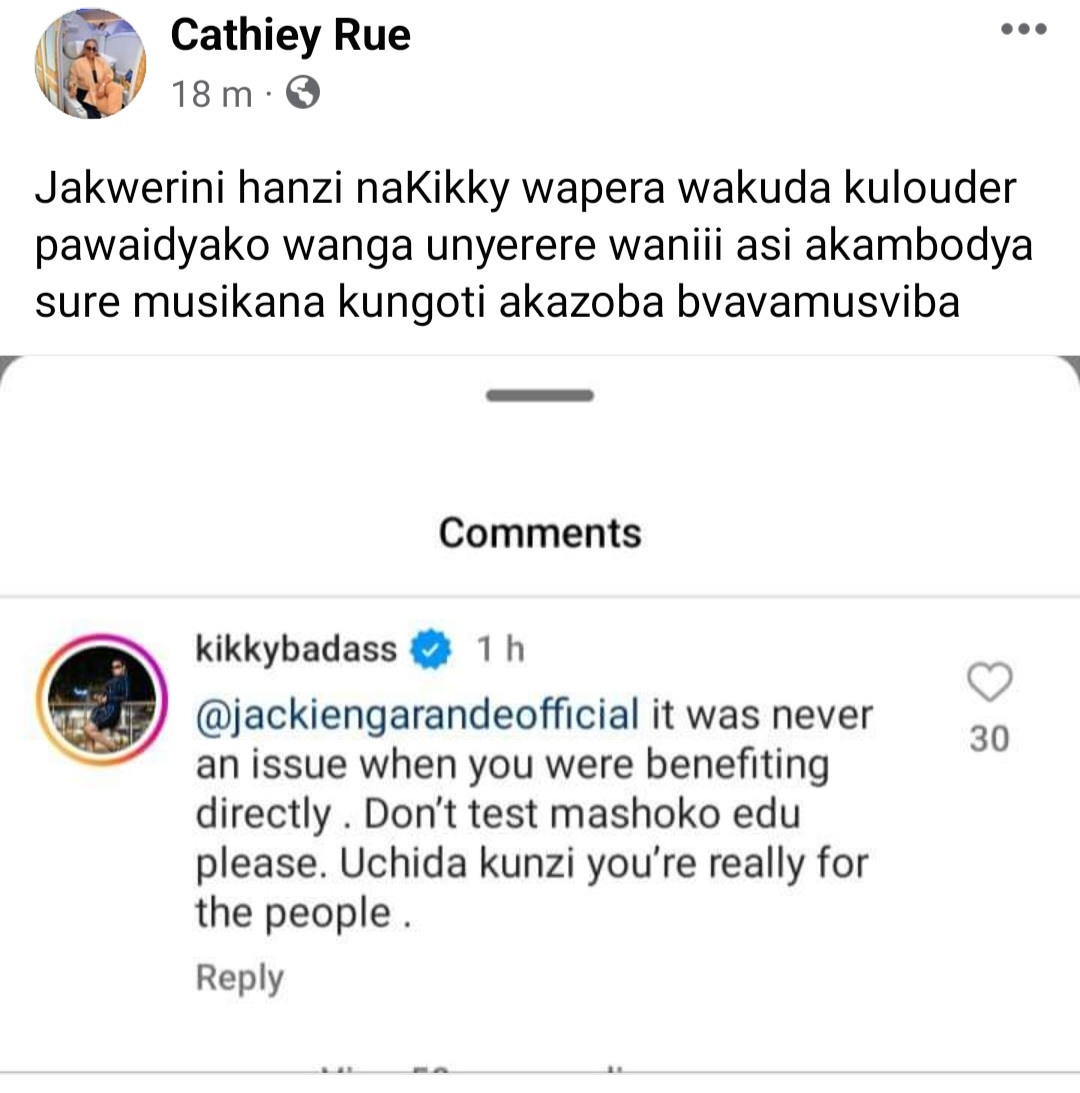Open the three-dot post options menu
This screenshot has height=1093, width=1080.
[x=1024, y=29]
